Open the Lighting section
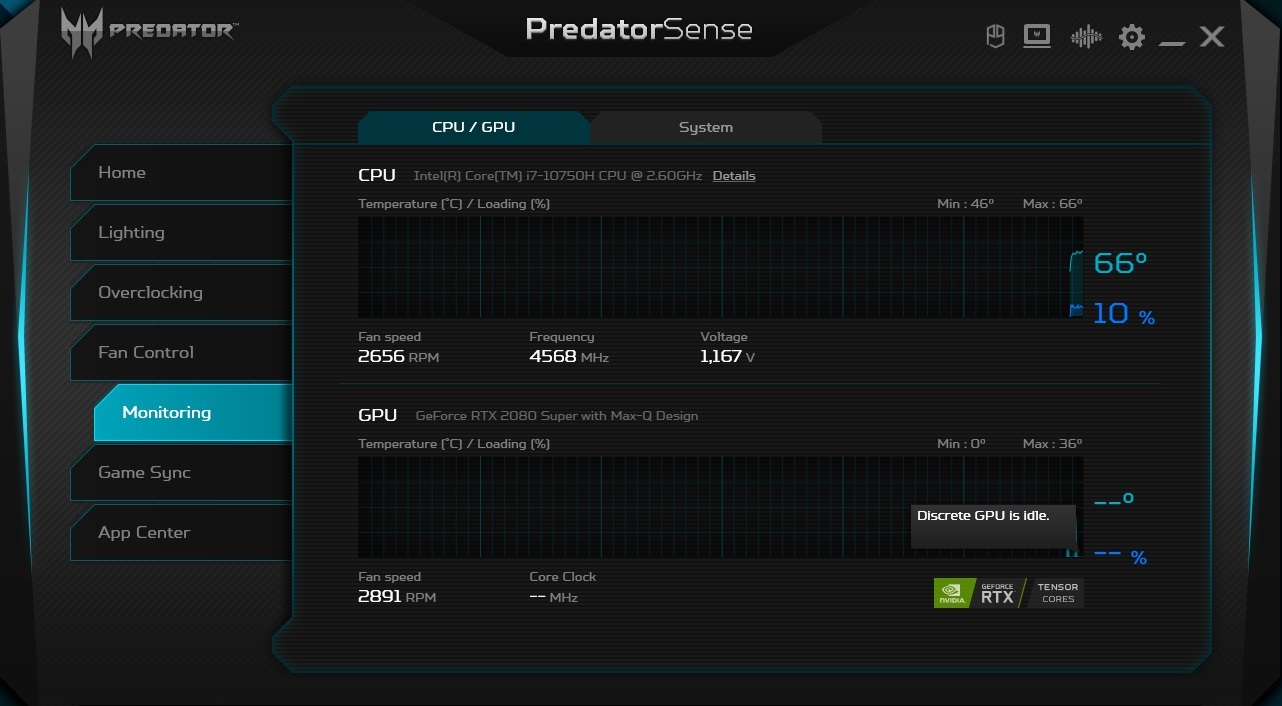The width and height of the screenshot is (1282, 706). click(180, 233)
